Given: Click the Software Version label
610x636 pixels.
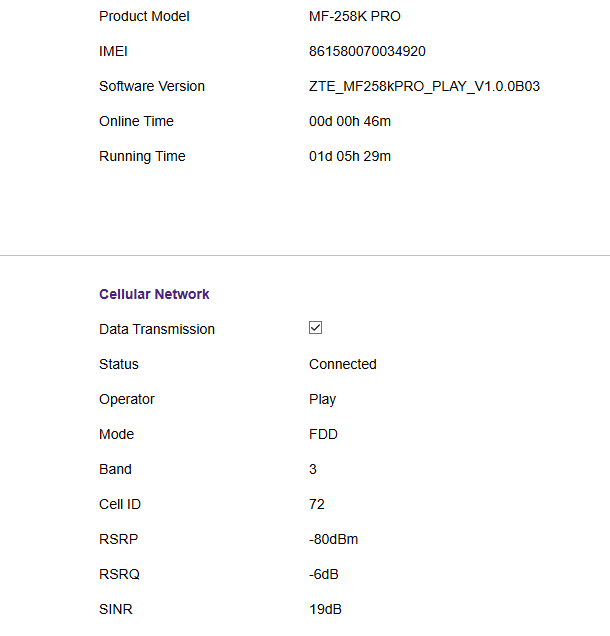Looking at the screenshot, I should pos(152,86).
